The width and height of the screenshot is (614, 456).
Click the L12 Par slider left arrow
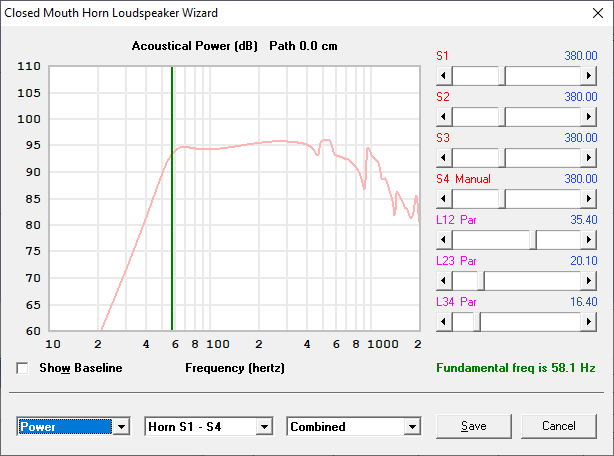point(444,240)
